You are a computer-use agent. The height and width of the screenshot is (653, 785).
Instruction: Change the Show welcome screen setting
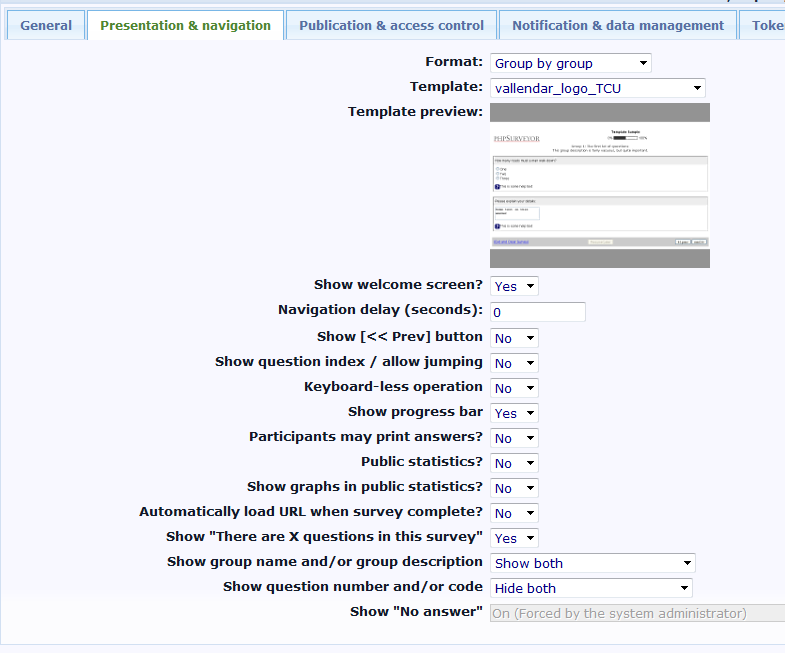coord(514,286)
